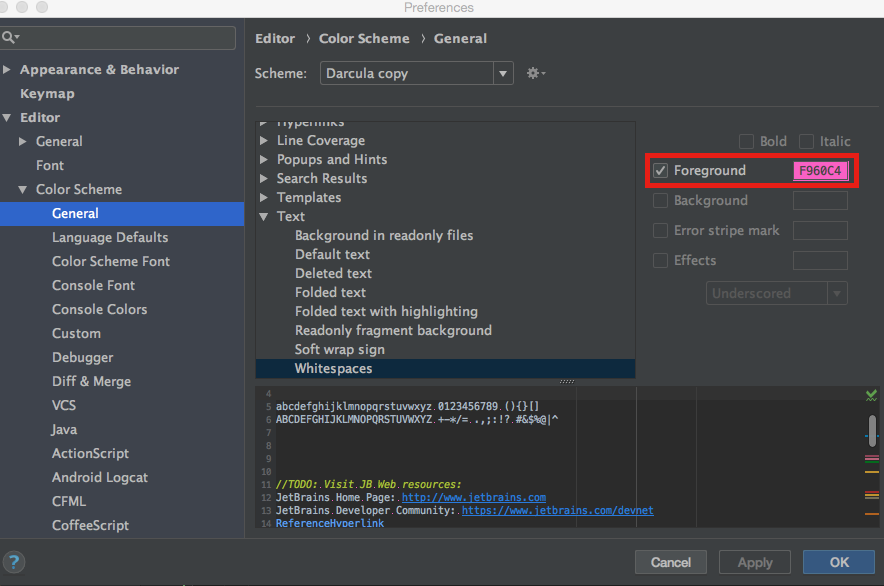Image resolution: width=884 pixels, height=586 pixels.
Task: Open the Underscored effect type dropdown
Action: pos(776,293)
